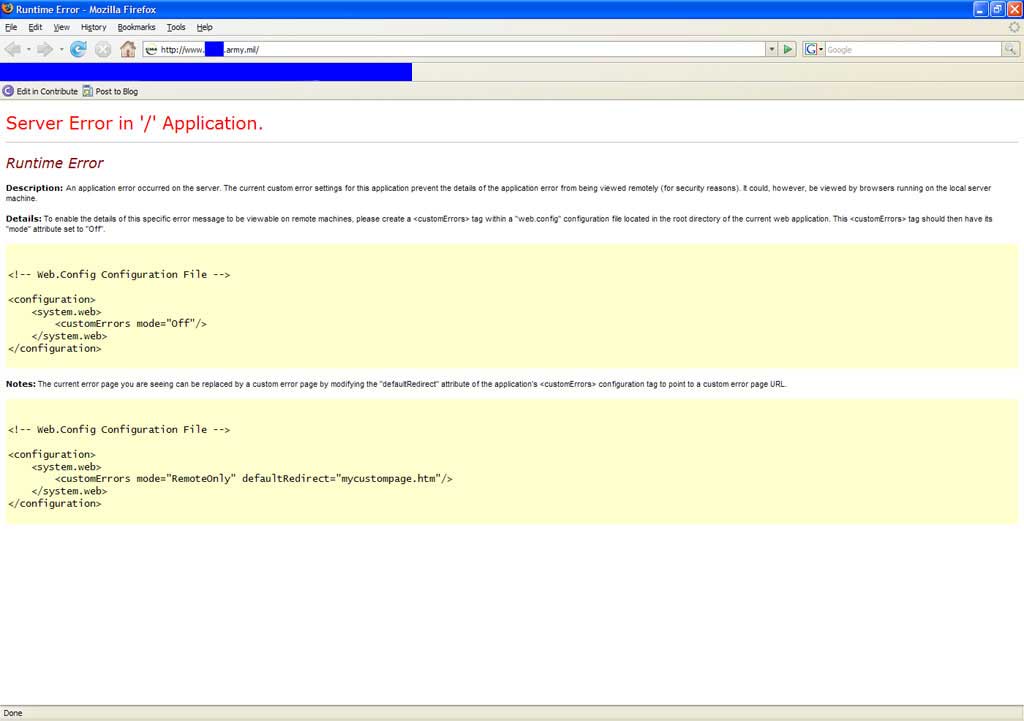Open the File menu
Image resolution: width=1024 pixels, height=721 pixels.
11,27
